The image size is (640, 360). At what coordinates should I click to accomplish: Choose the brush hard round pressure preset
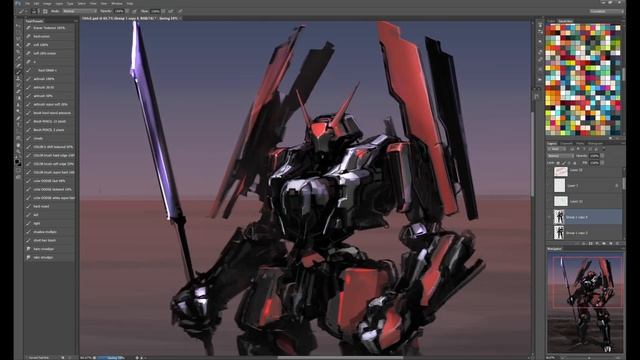click(x=50, y=113)
